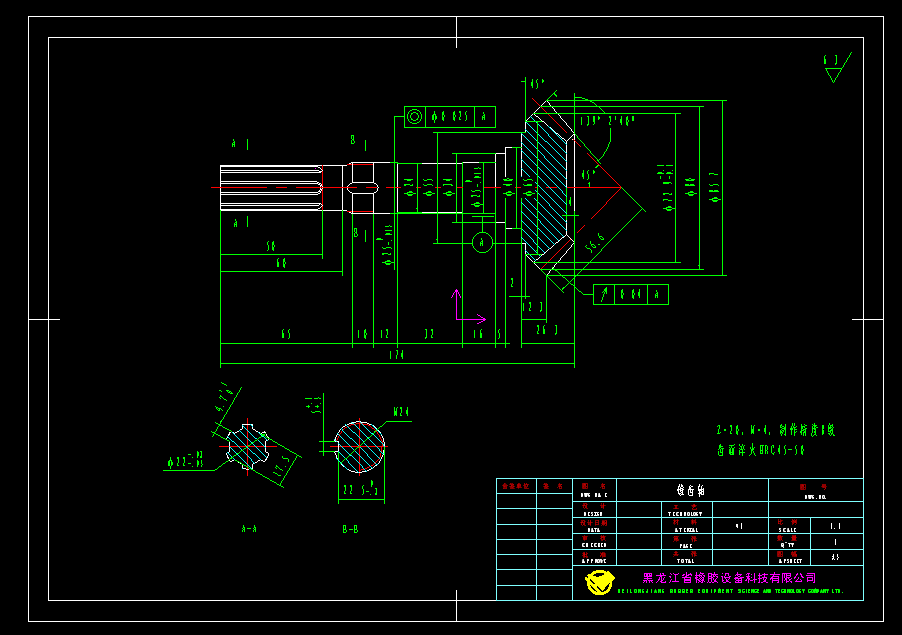This screenshot has height=635, width=902.
Task: Select the drawing title text in title block
Action: coord(691,490)
